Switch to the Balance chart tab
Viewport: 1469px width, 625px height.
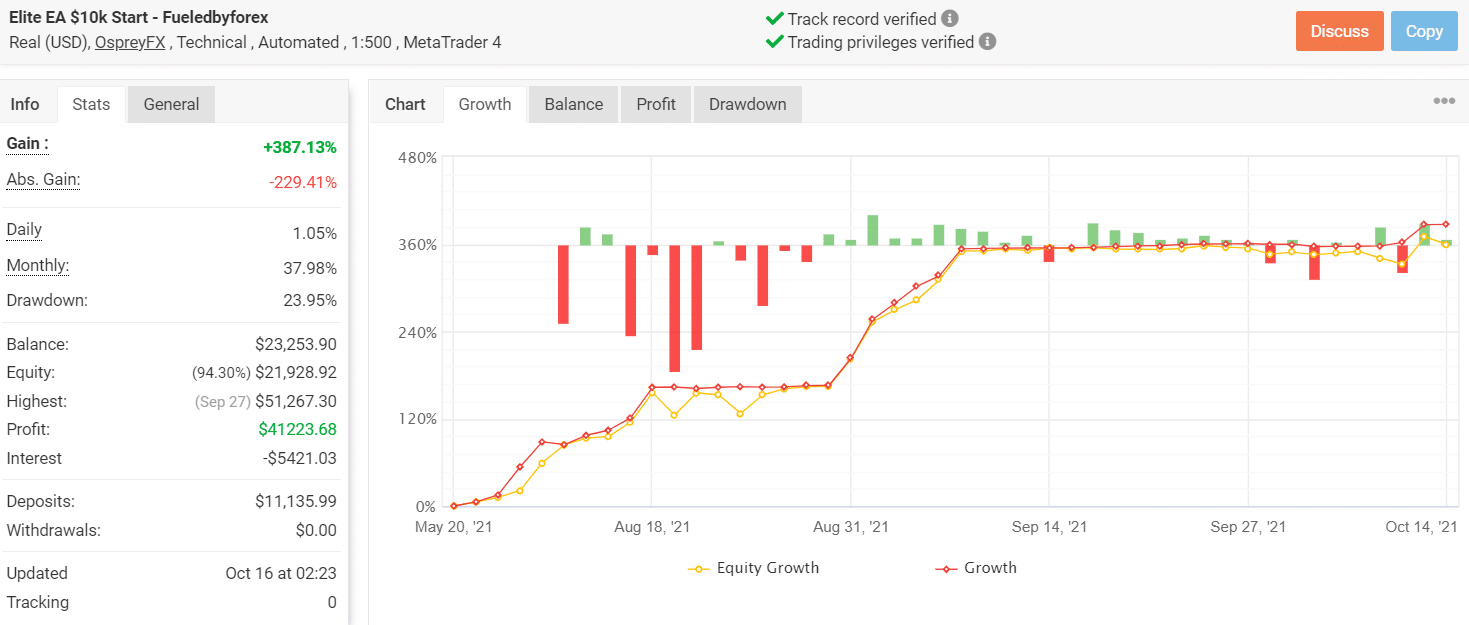572,103
